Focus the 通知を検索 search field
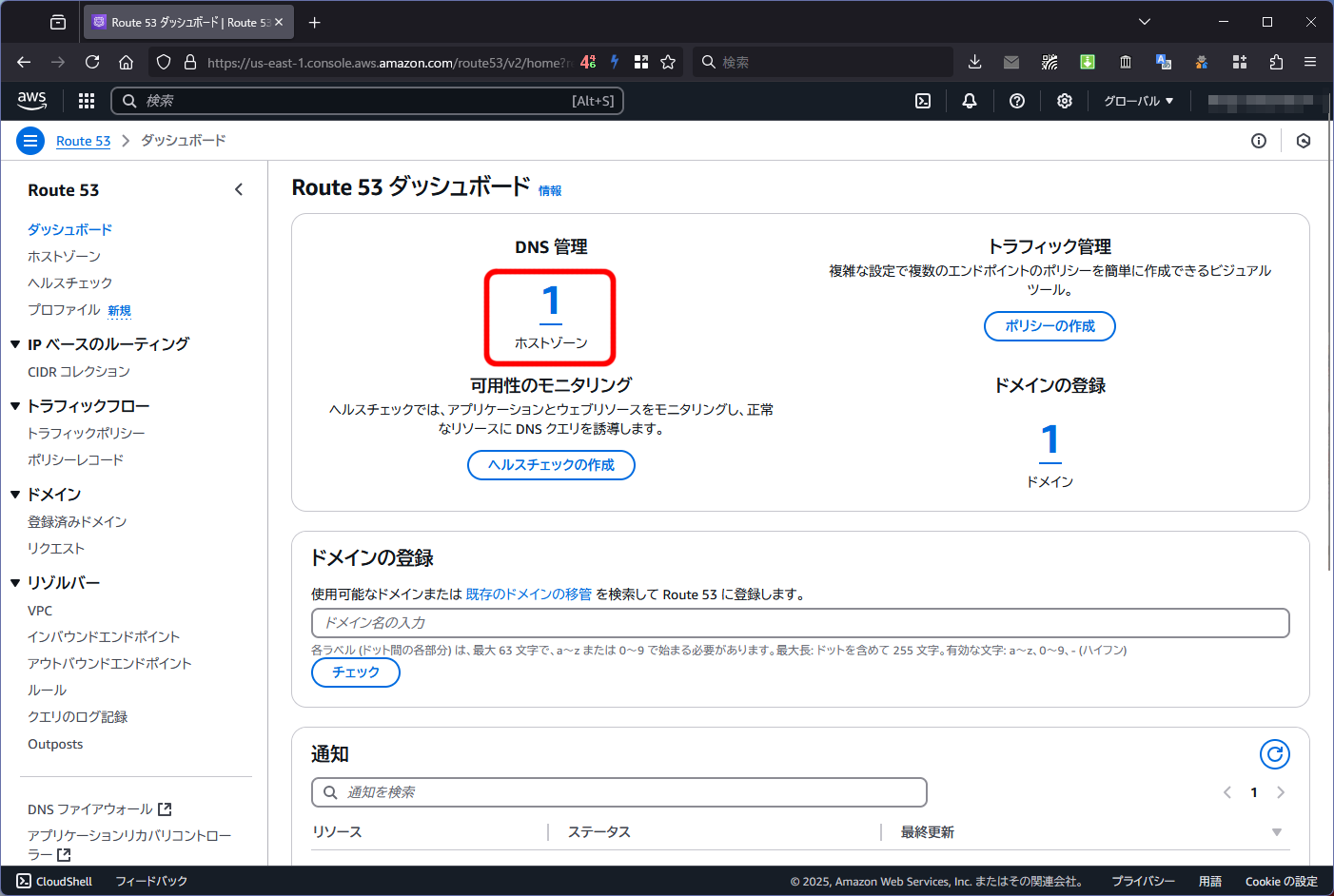The image size is (1334, 896). pyautogui.click(x=619, y=792)
